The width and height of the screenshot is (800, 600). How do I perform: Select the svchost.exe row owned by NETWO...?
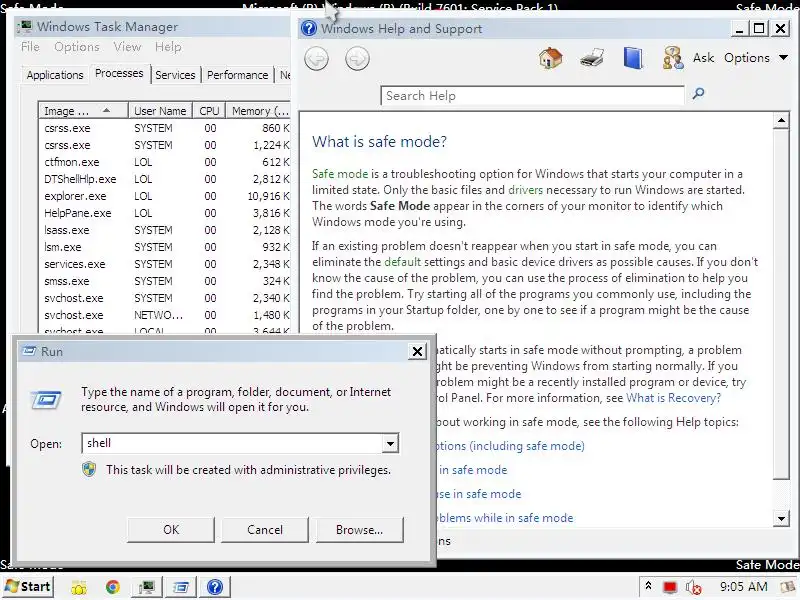pos(166,315)
